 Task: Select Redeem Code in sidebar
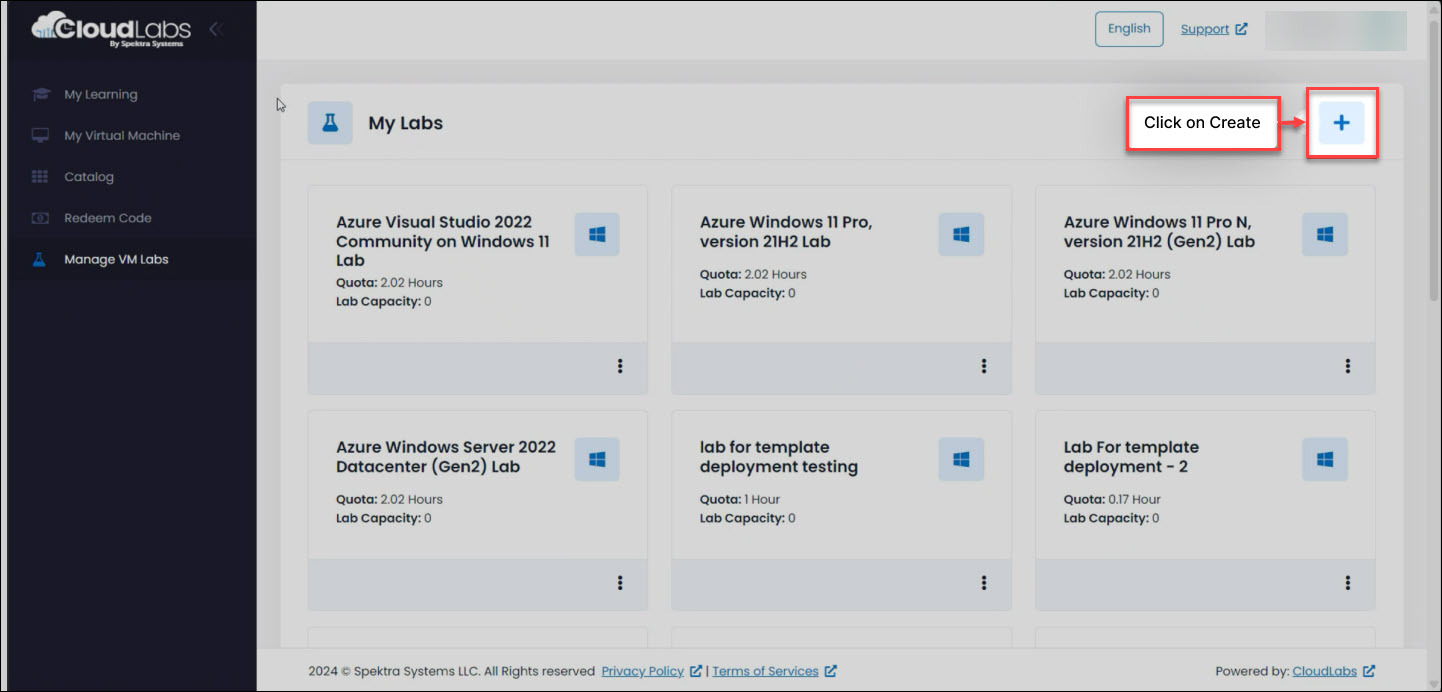pyautogui.click(x=108, y=218)
